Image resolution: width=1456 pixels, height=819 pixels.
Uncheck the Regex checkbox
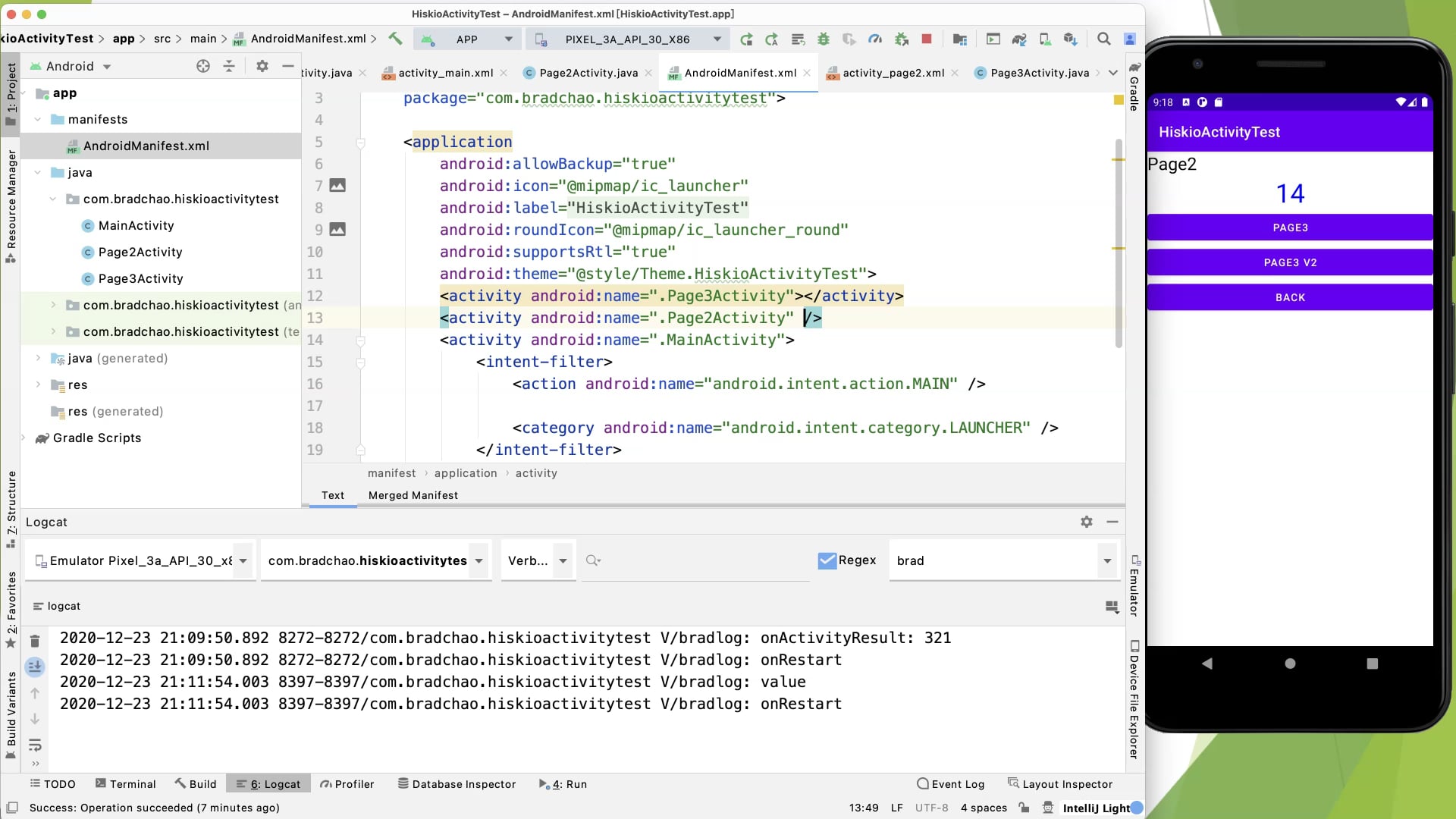tap(827, 560)
